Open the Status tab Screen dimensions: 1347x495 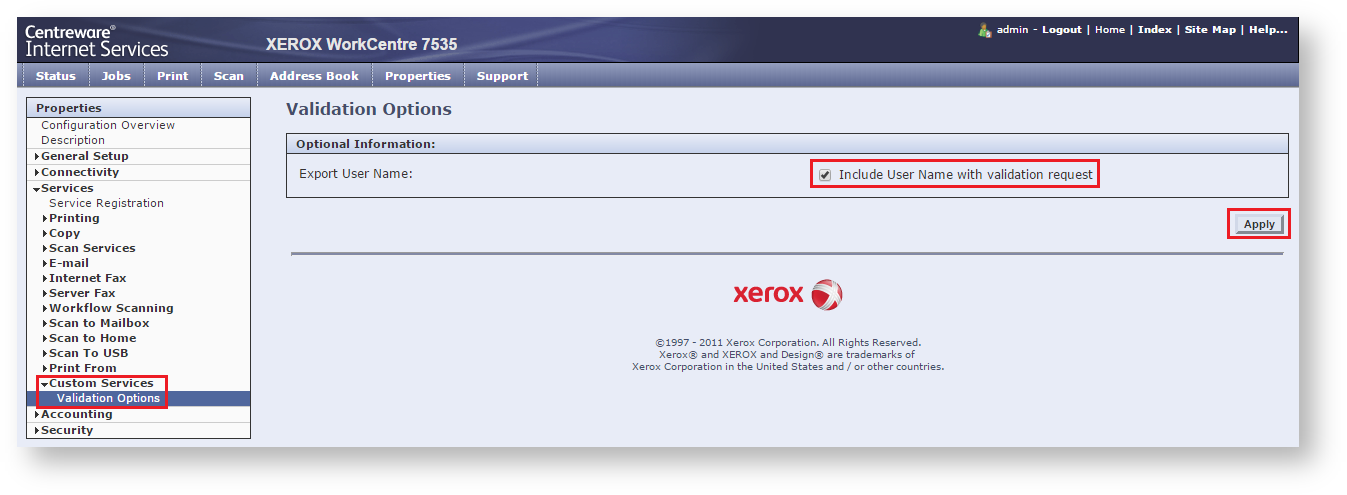pos(55,76)
